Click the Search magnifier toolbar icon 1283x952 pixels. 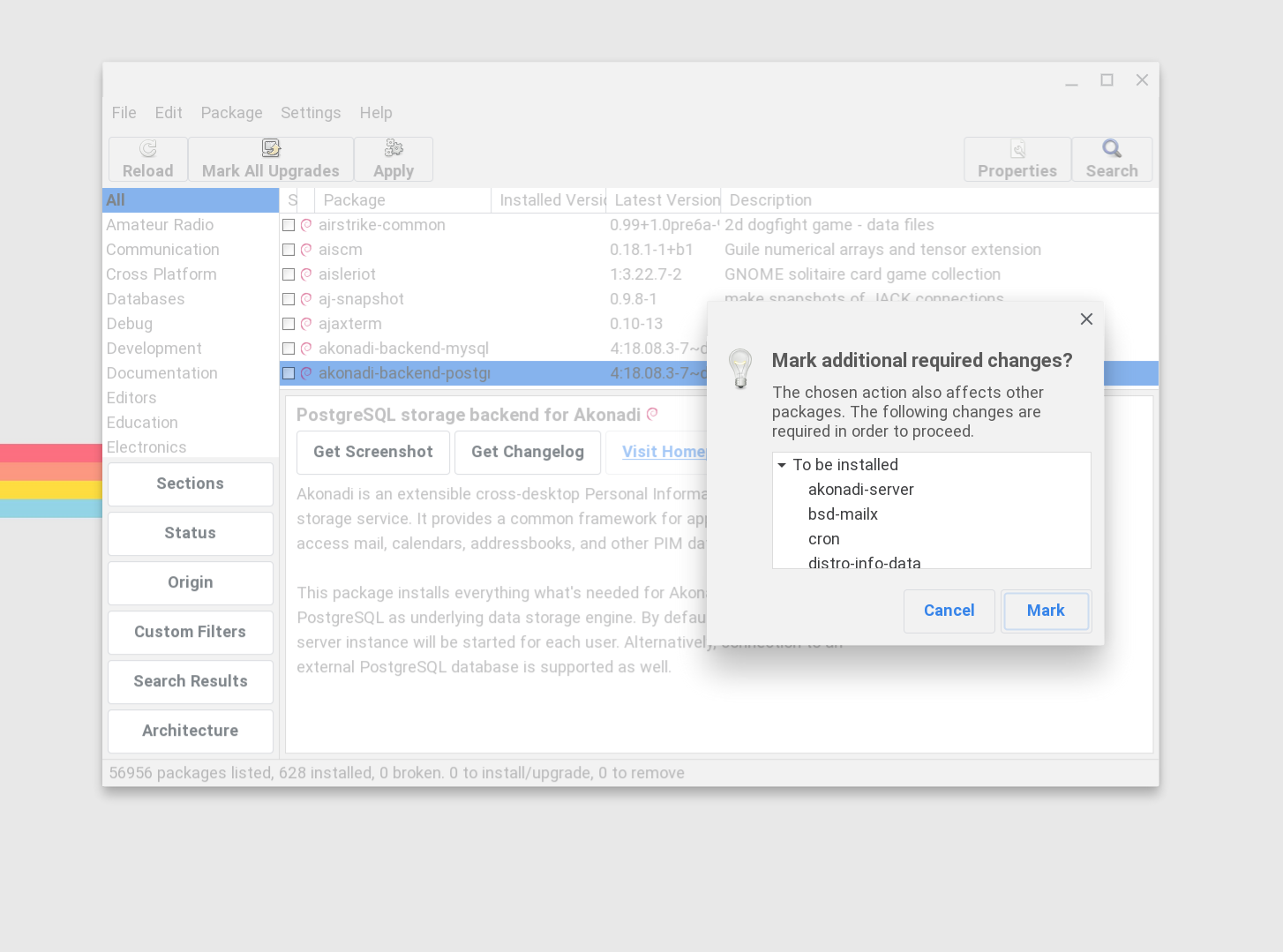coord(1111,147)
